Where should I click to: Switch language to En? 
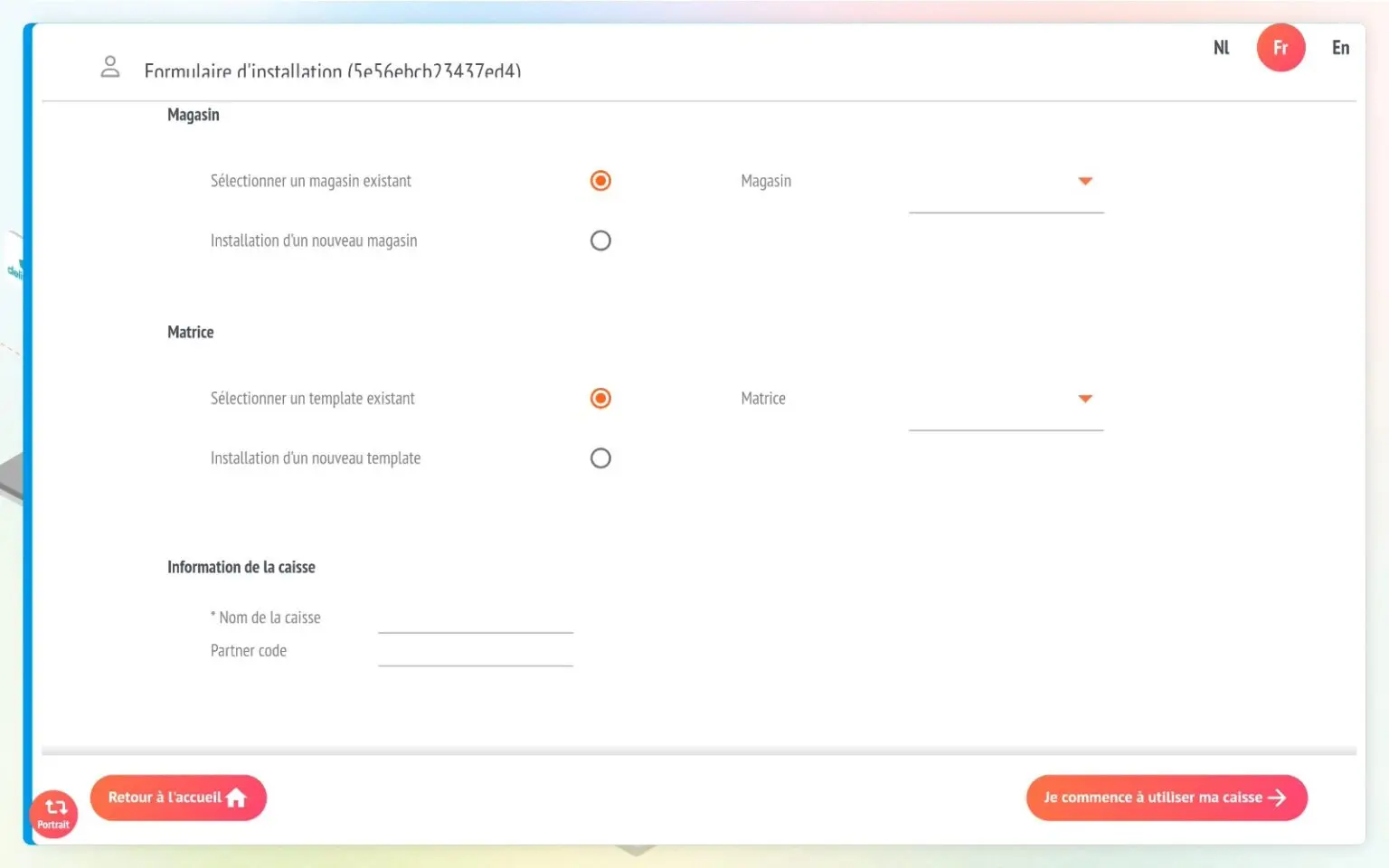[1340, 48]
